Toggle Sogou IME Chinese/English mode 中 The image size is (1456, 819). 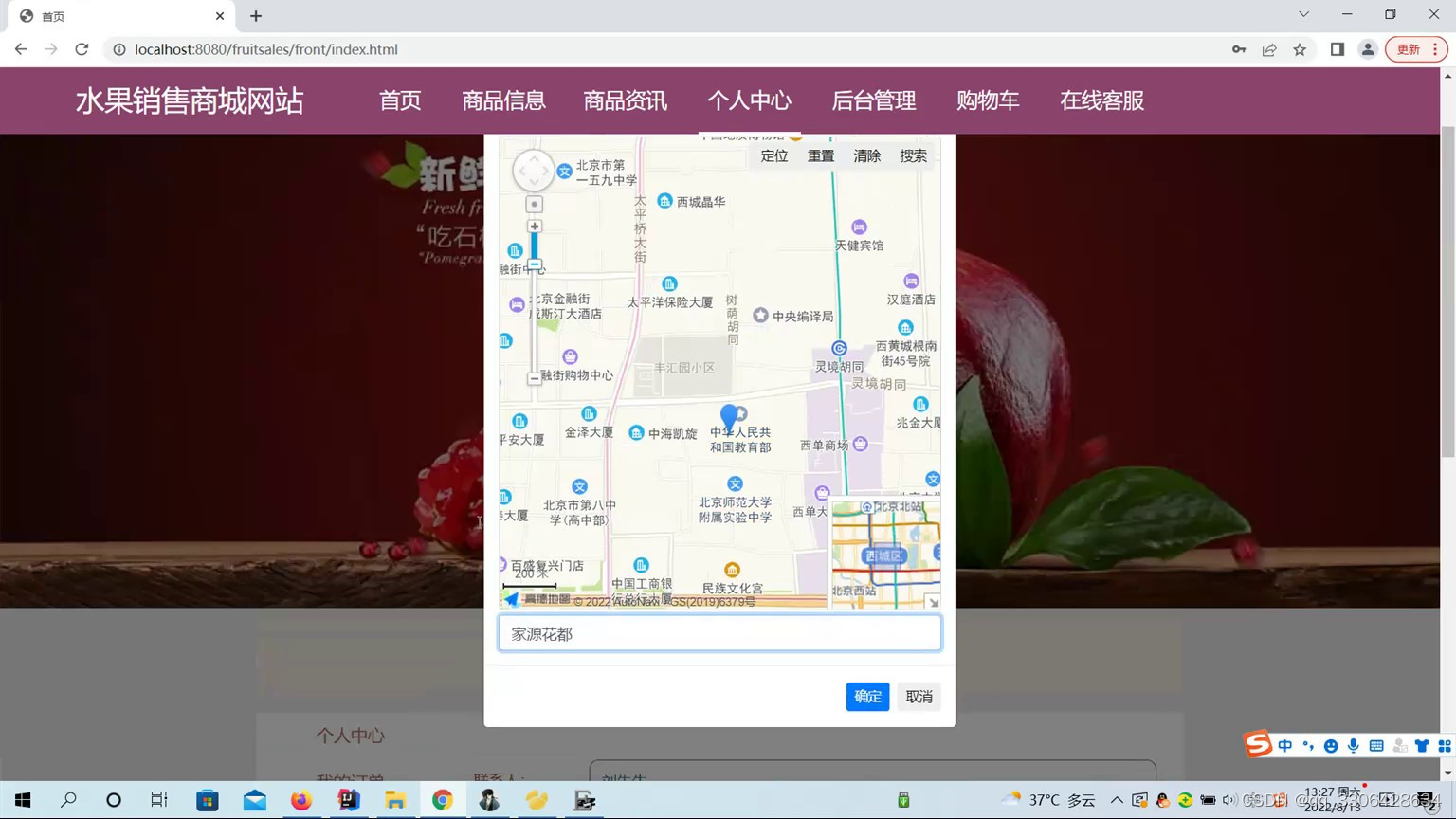tap(1285, 746)
